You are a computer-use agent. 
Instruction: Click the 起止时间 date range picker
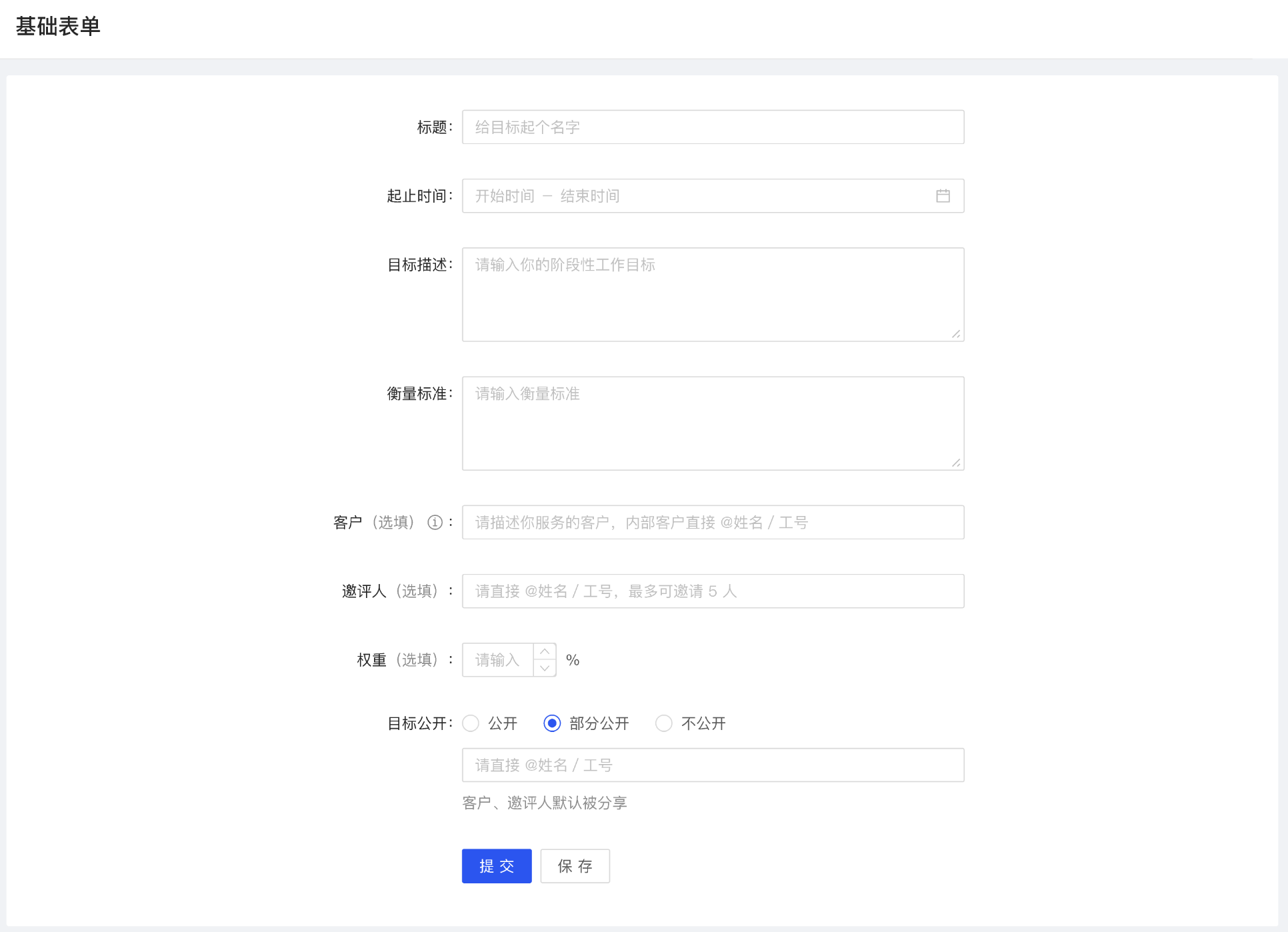point(713,196)
